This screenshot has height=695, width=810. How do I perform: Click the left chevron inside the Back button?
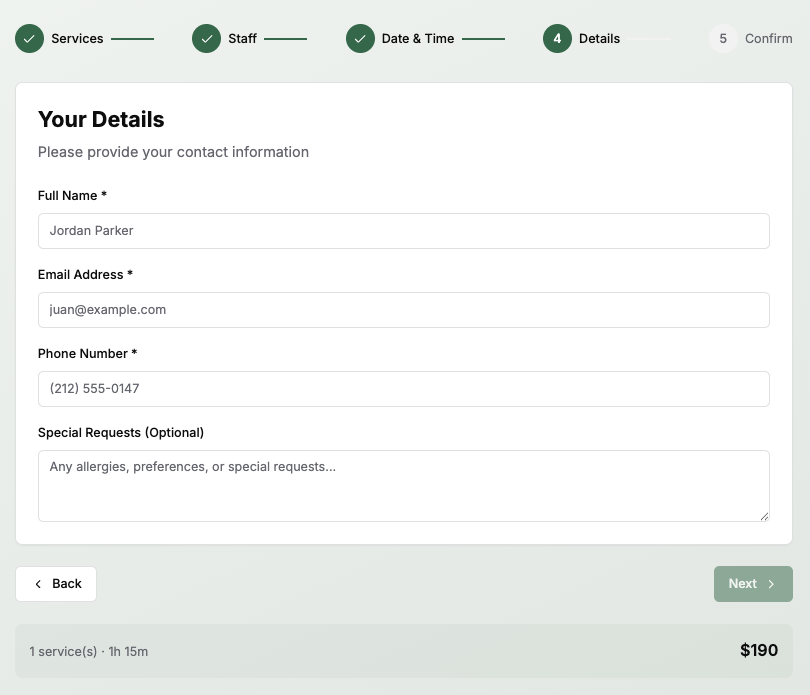coord(37,583)
